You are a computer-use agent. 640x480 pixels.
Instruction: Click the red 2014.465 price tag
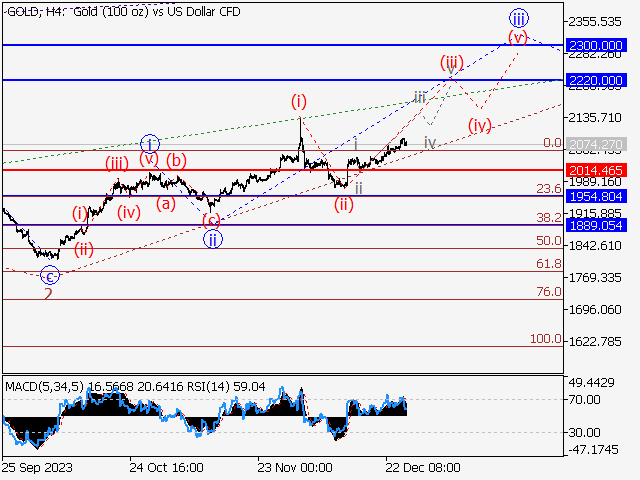(x=596, y=170)
